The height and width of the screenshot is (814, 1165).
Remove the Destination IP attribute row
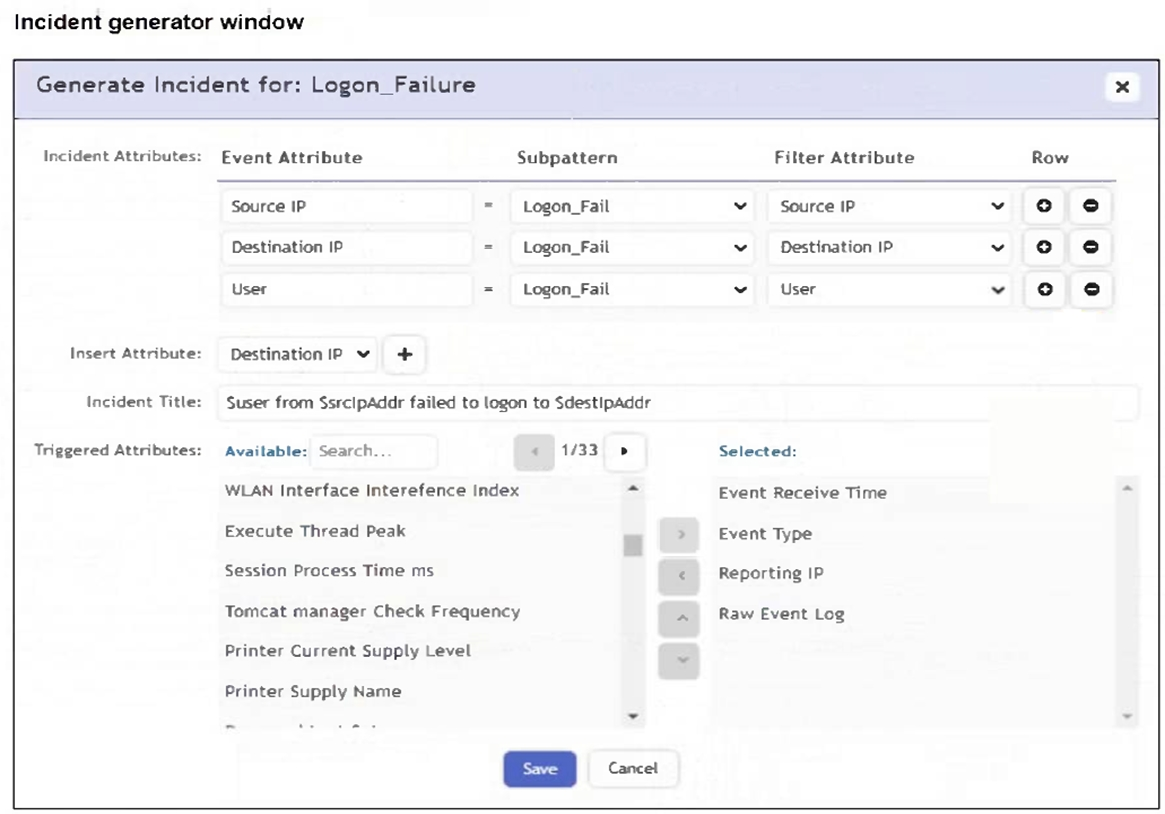1090,247
